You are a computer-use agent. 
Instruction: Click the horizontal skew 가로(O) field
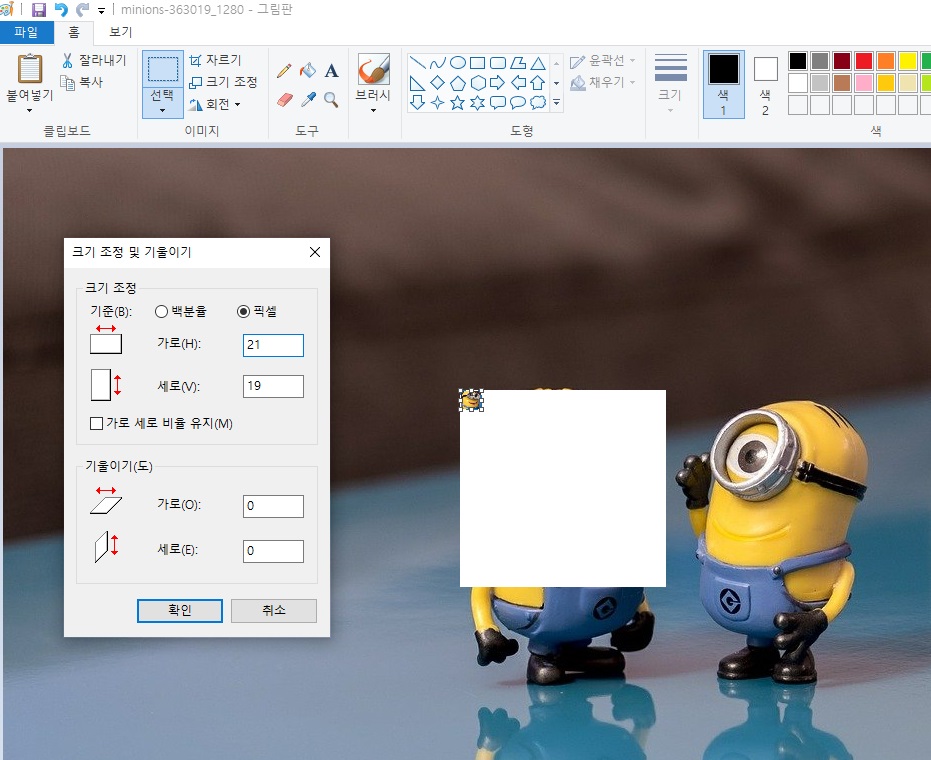coord(273,506)
